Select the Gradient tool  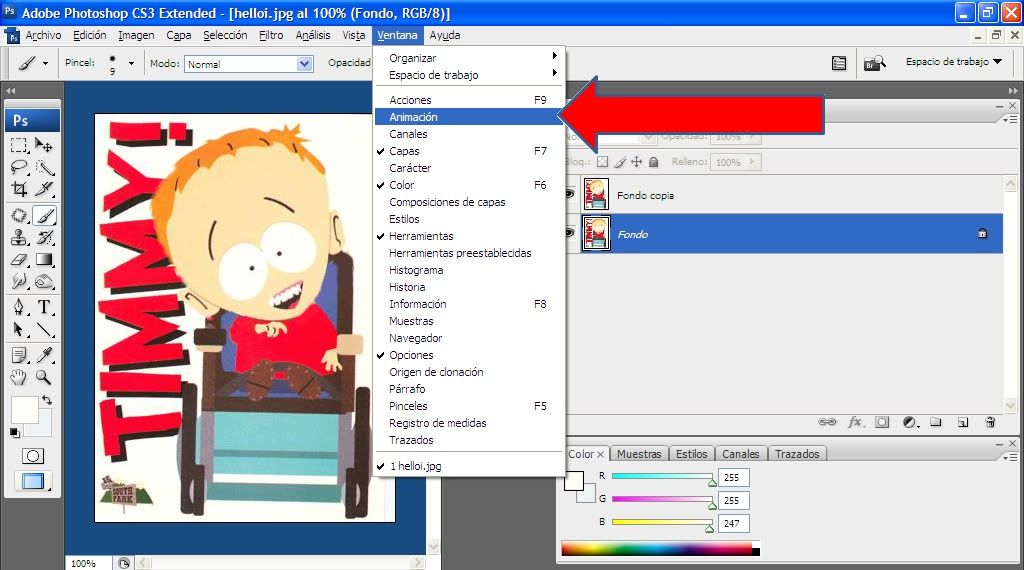click(x=44, y=260)
